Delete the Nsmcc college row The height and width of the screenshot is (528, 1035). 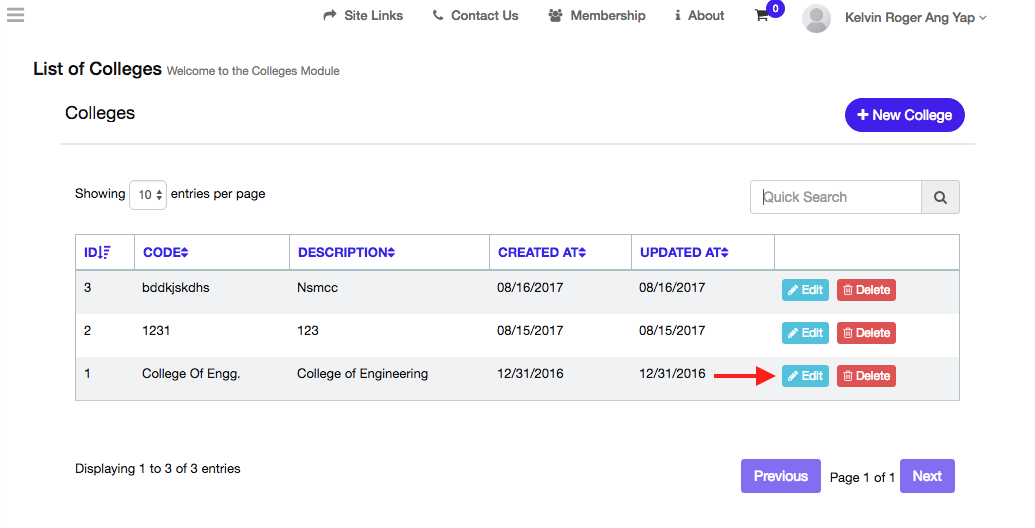coord(866,290)
